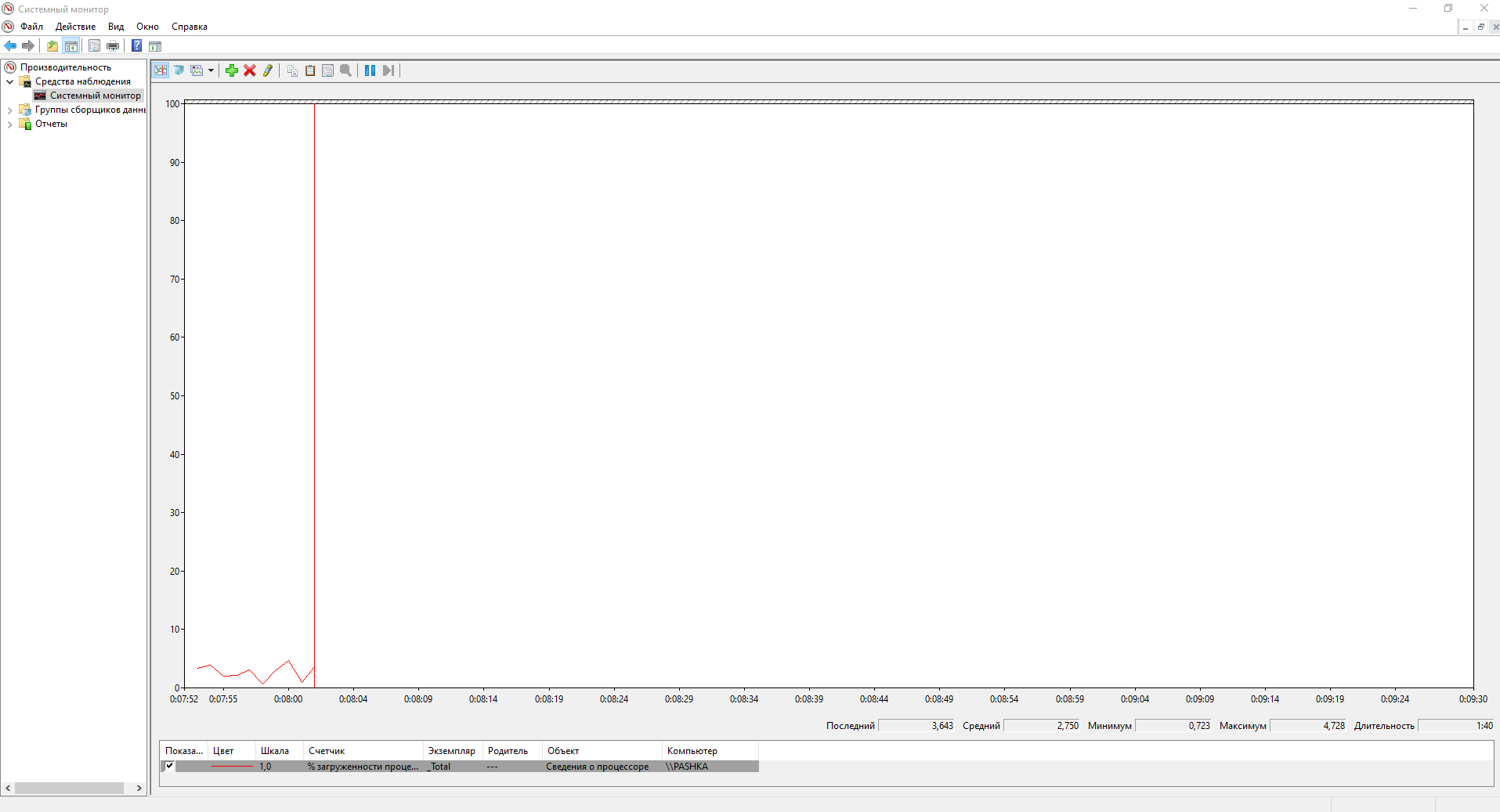The width and height of the screenshot is (1500, 812).
Task: Select Отчеты tree item
Action: pos(51,124)
